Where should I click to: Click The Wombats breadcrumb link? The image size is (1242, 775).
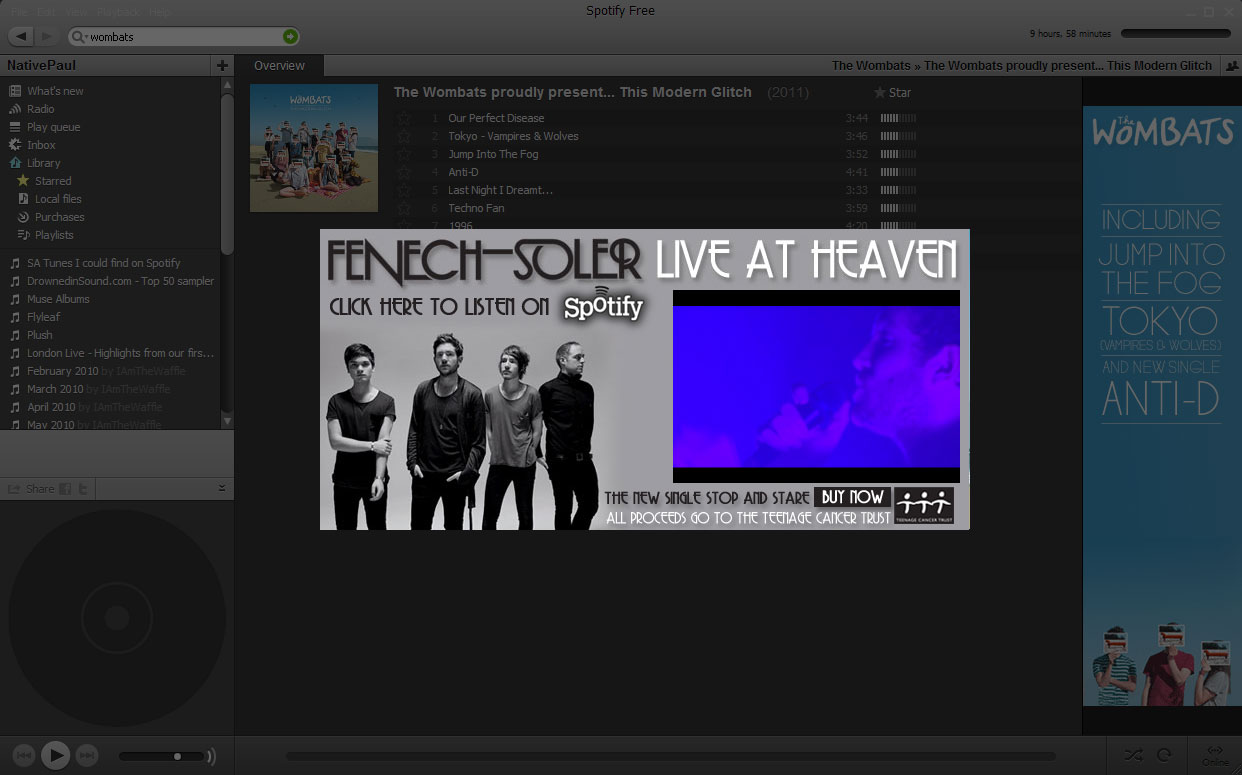(871, 66)
